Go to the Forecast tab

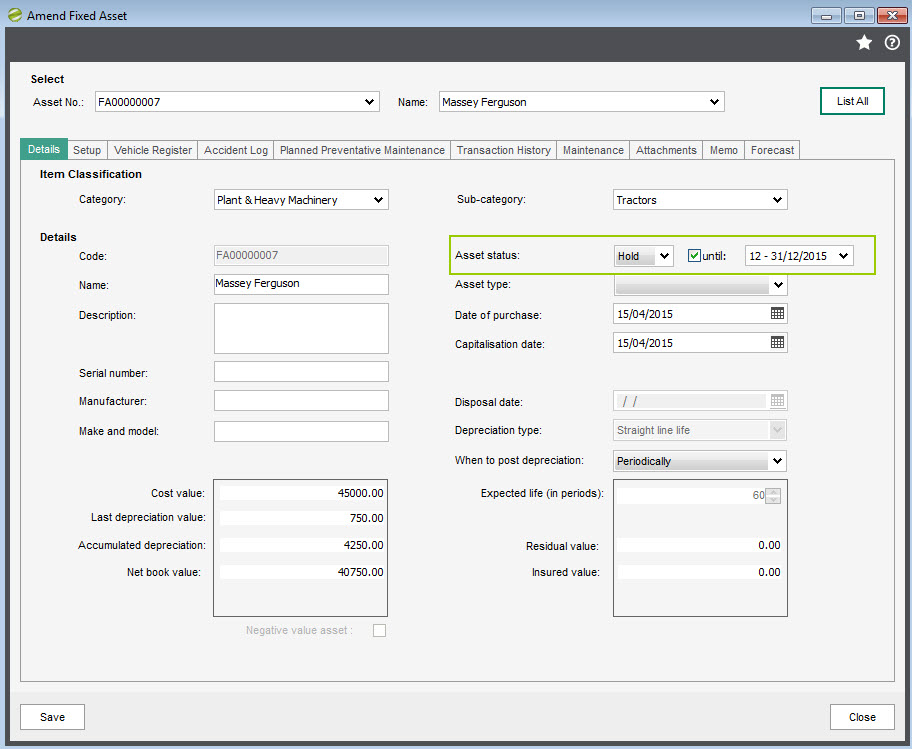(772, 150)
